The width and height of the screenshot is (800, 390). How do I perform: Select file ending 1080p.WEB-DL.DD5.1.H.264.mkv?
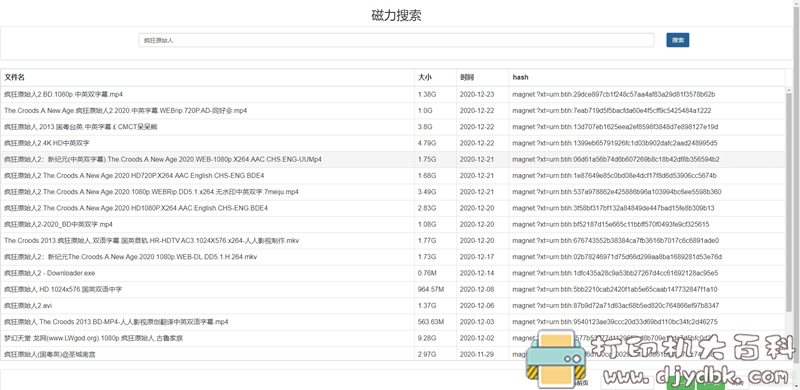[x=131, y=257]
